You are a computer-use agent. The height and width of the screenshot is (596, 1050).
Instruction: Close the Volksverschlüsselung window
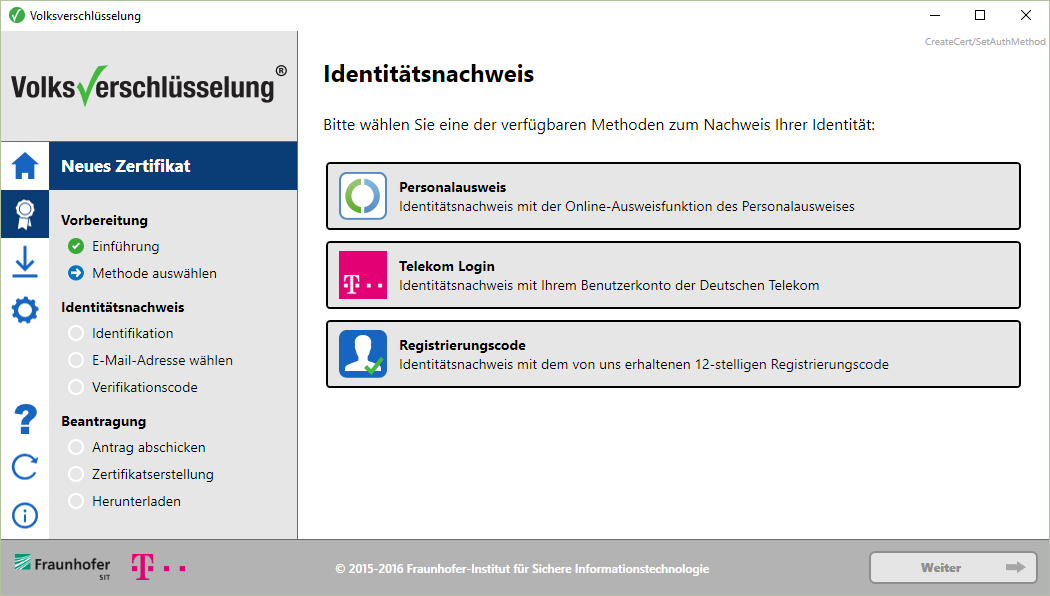coord(1025,15)
